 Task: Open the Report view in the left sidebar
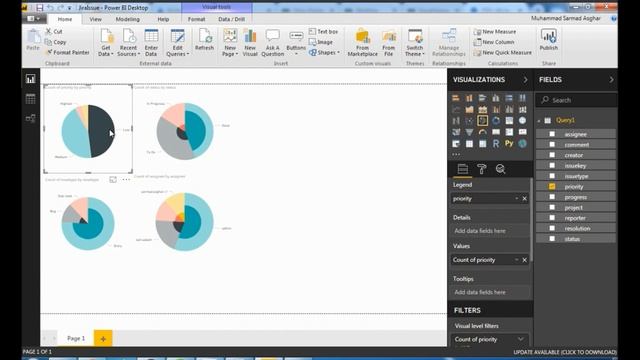pyautogui.click(x=31, y=79)
